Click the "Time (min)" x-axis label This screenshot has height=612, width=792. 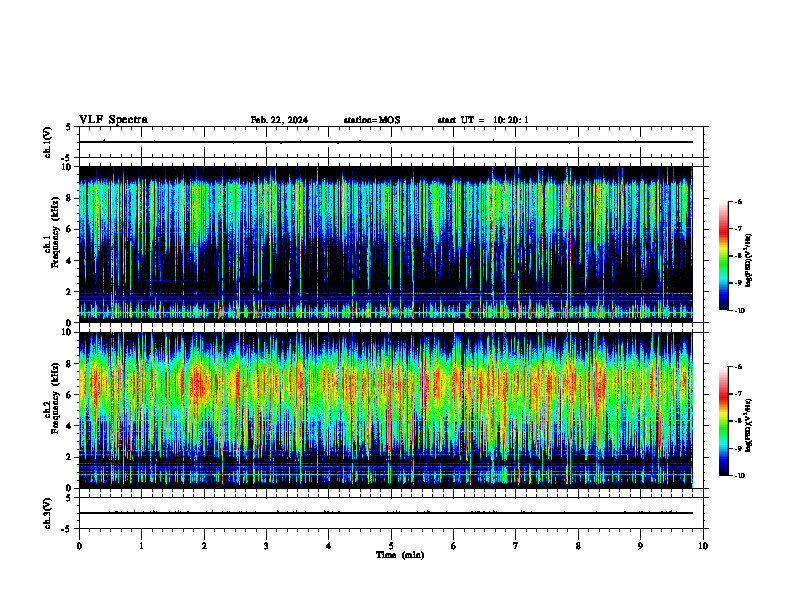coord(400,555)
